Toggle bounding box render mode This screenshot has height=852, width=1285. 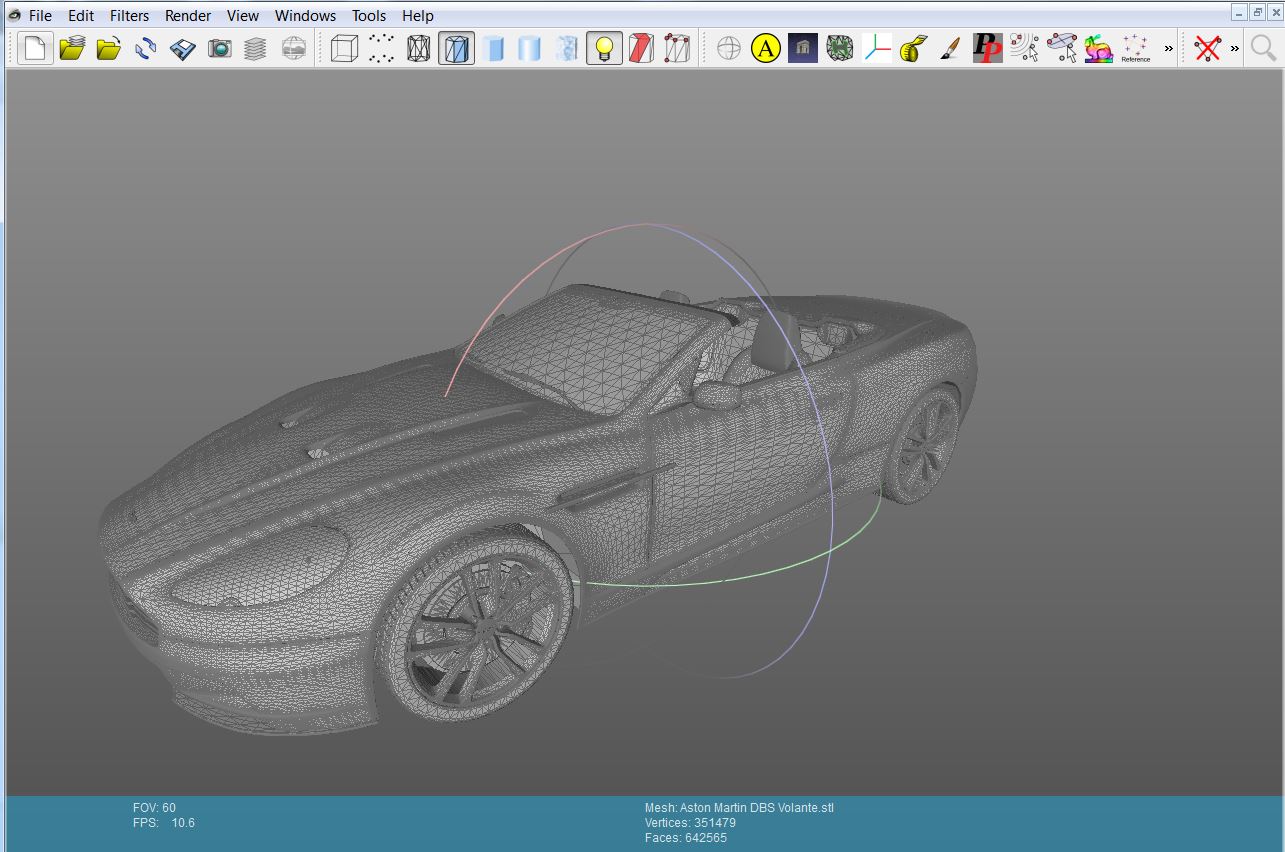click(344, 48)
